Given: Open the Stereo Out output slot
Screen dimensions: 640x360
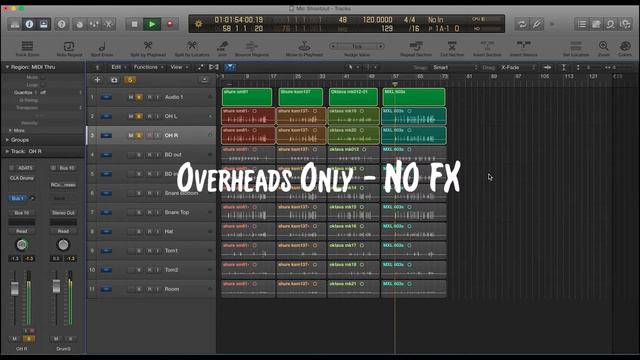Looking at the screenshot, I should pos(63,213).
